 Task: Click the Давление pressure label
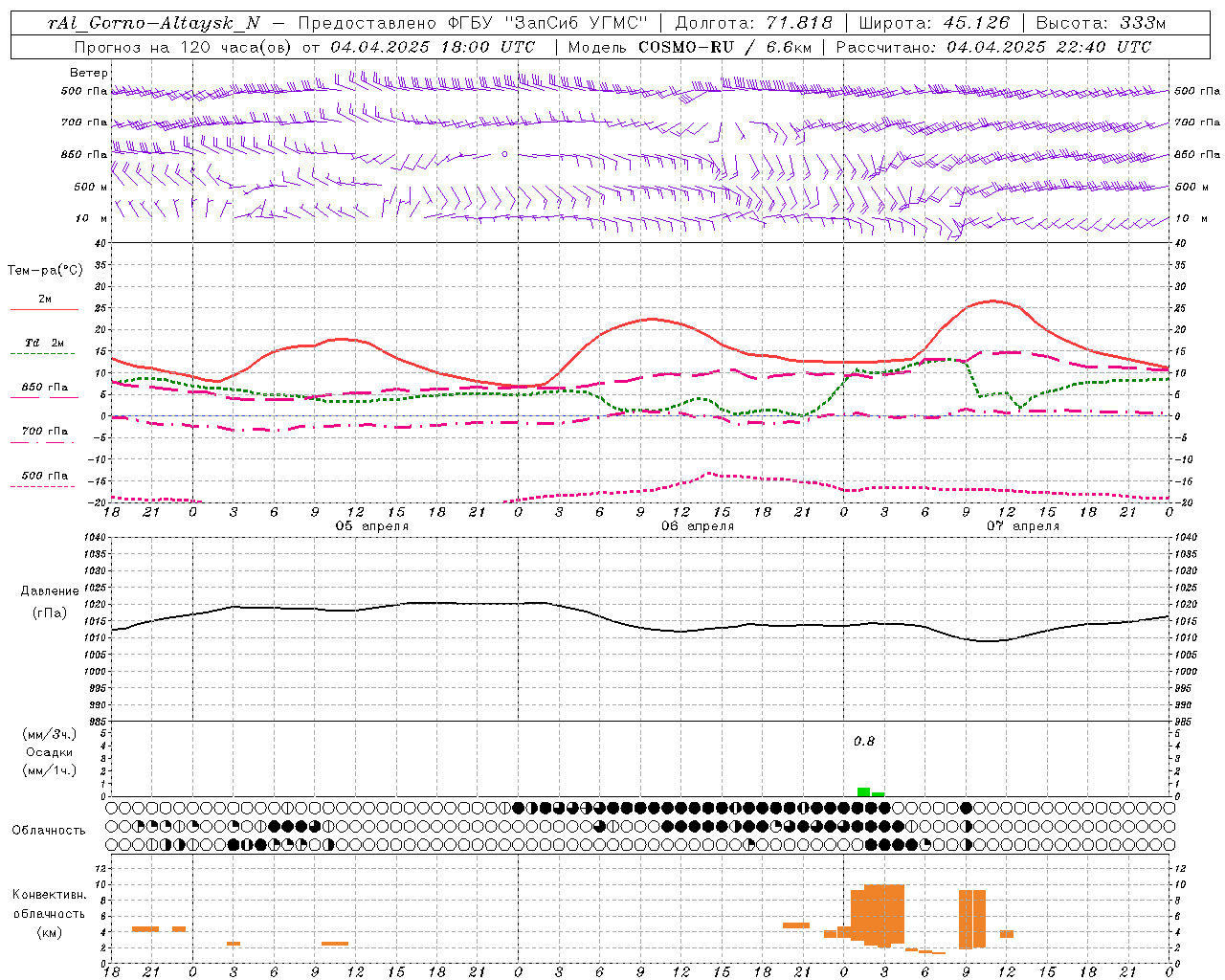pos(50,591)
